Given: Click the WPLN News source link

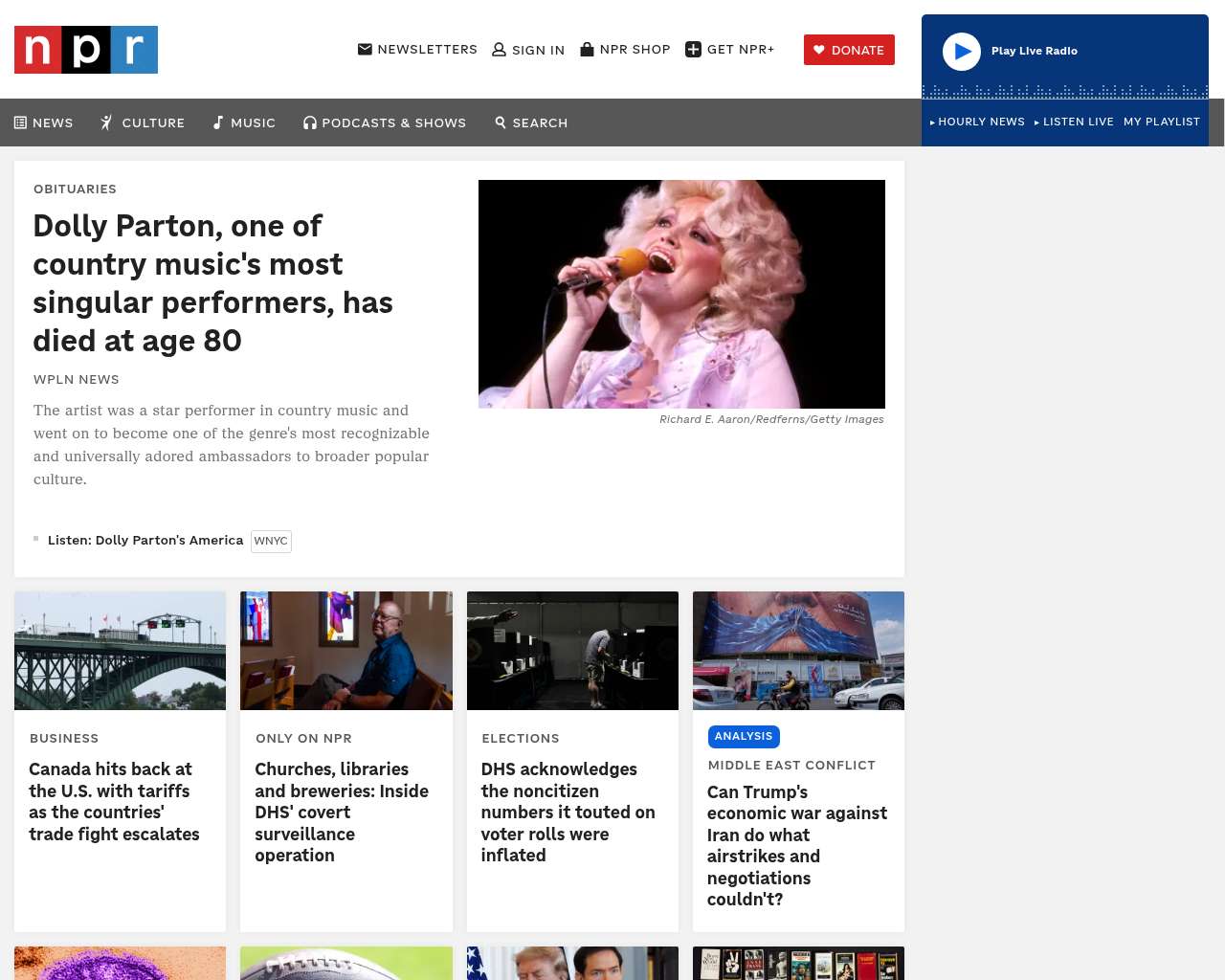Looking at the screenshot, I should [x=77, y=379].
